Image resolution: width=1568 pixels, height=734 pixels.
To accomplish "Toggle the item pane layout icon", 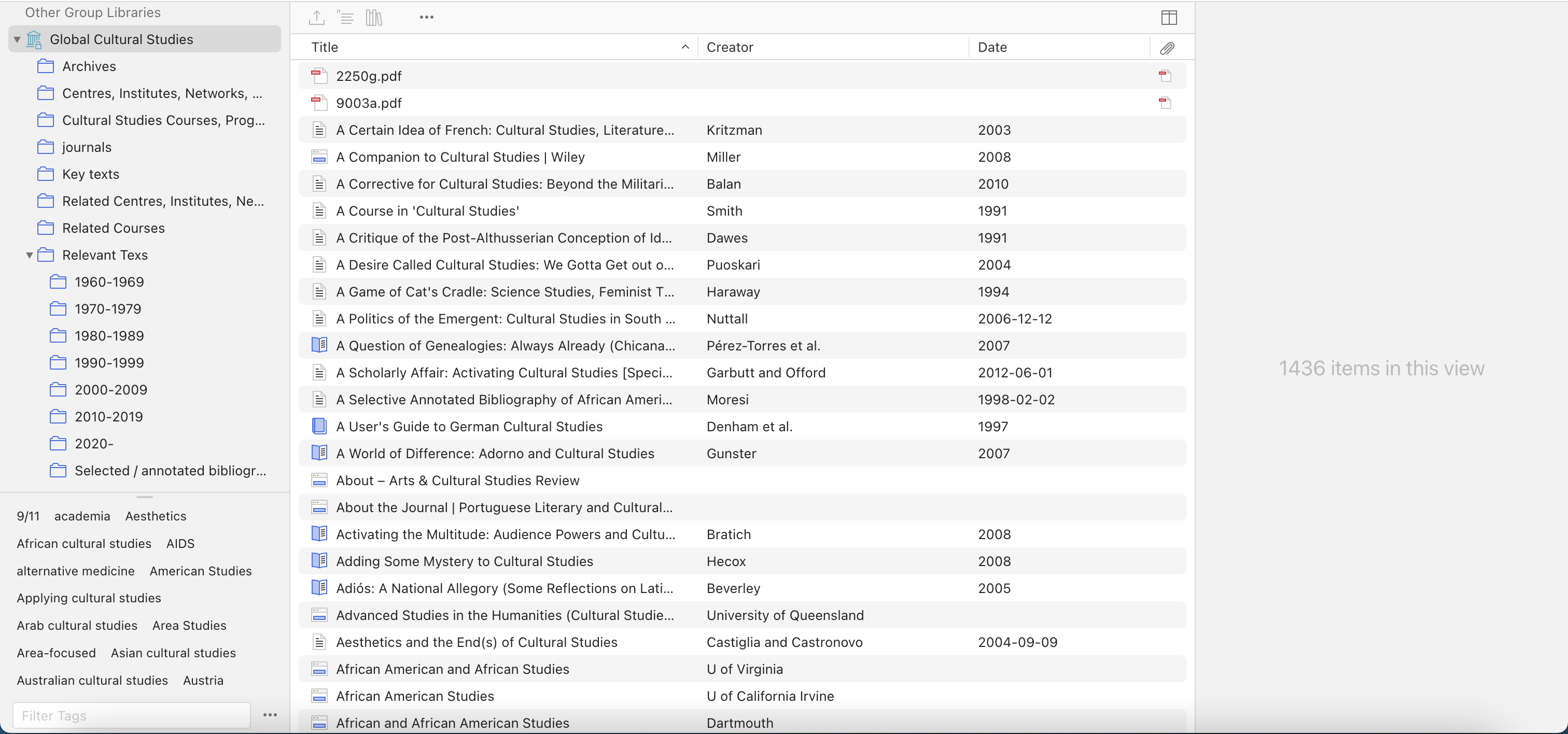I will point(1168,18).
